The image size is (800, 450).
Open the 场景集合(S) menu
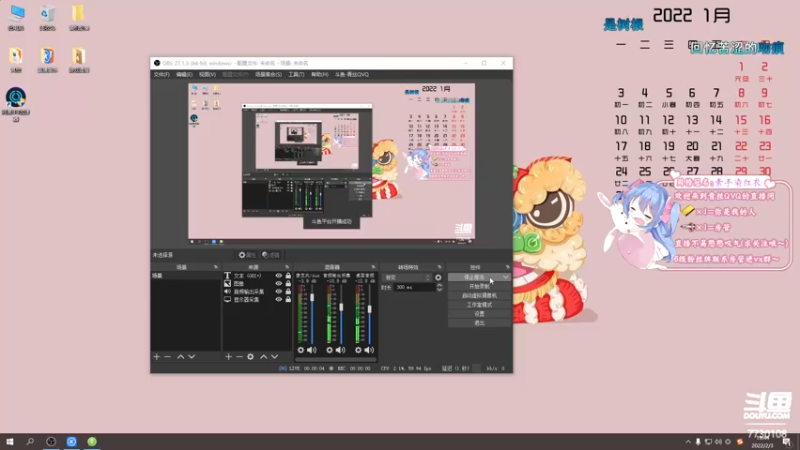(268, 74)
